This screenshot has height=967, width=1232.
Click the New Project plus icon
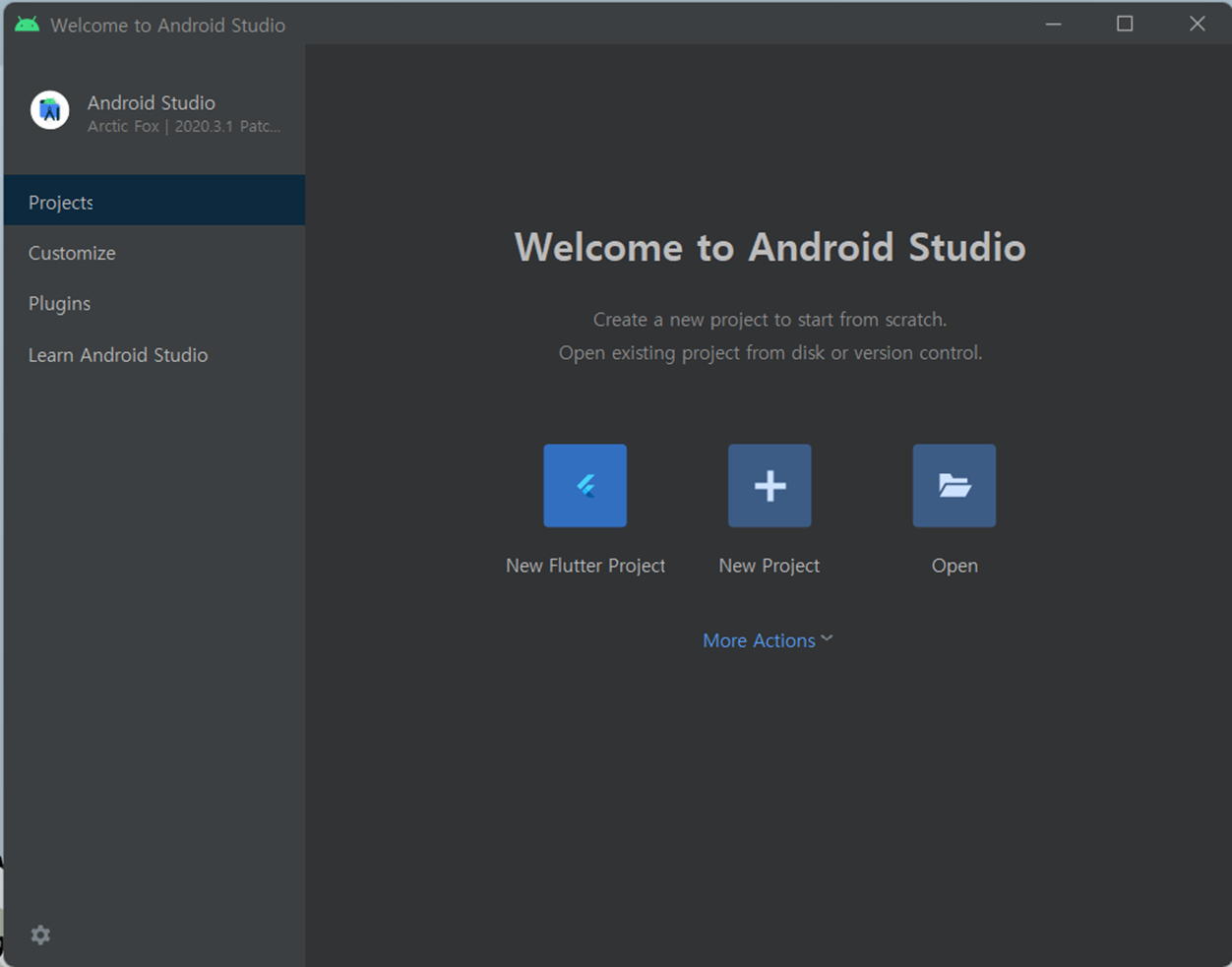point(770,485)
